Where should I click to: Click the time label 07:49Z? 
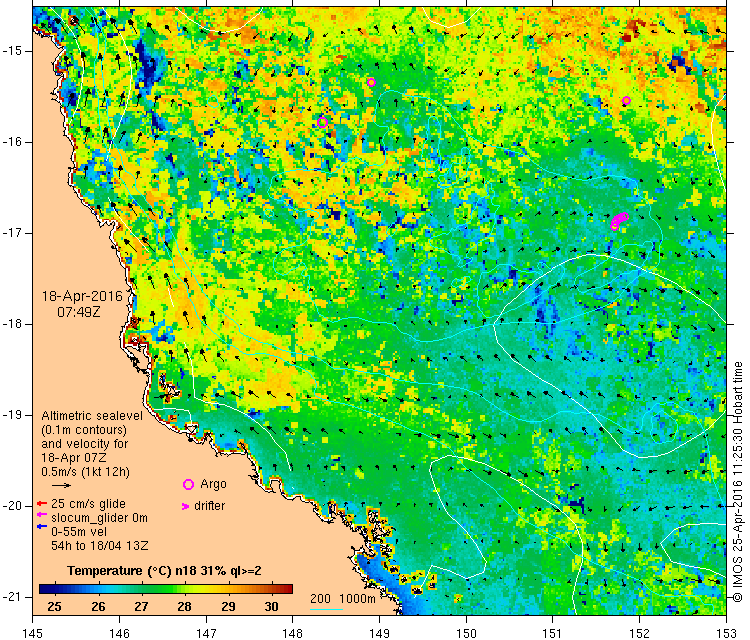(78, 312)
